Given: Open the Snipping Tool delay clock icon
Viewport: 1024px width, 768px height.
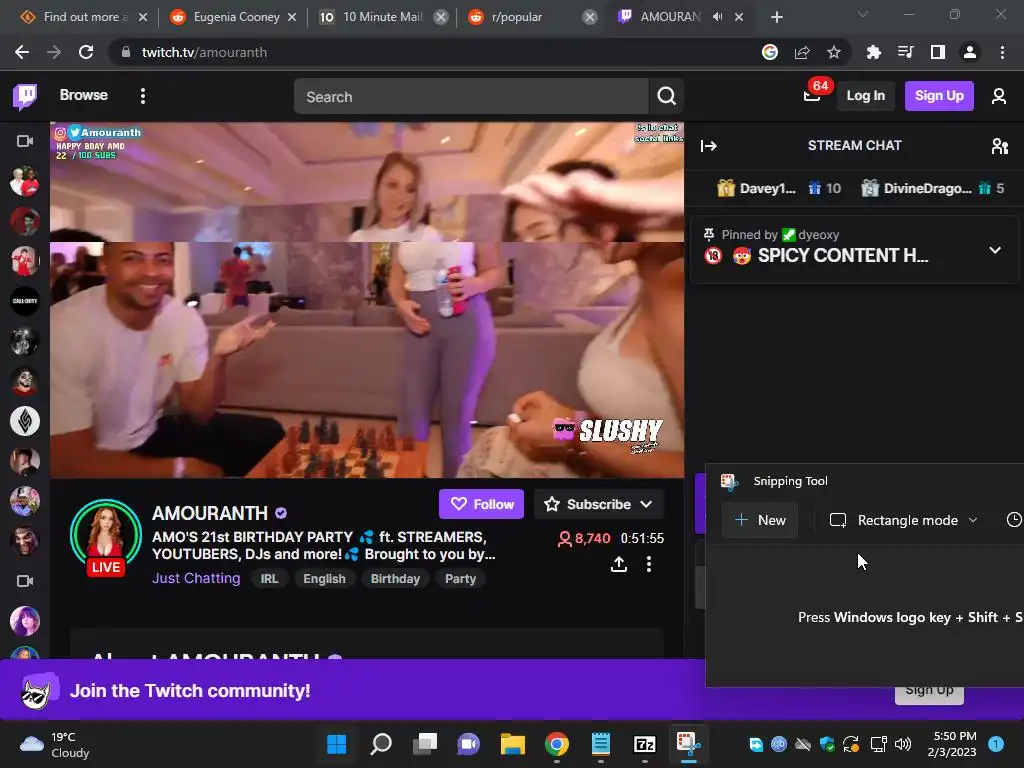Looking at the screenshot, I should [1013, 520].
